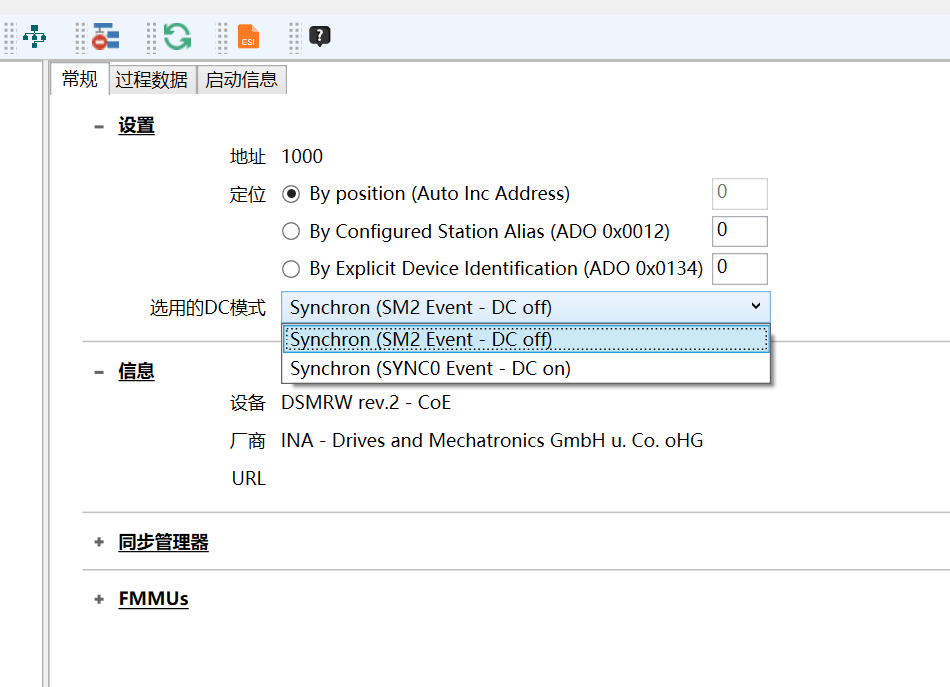Click the Explicit Device Identification value field
The height and width of the screenshot is (687, 950).
coord(739,268)
